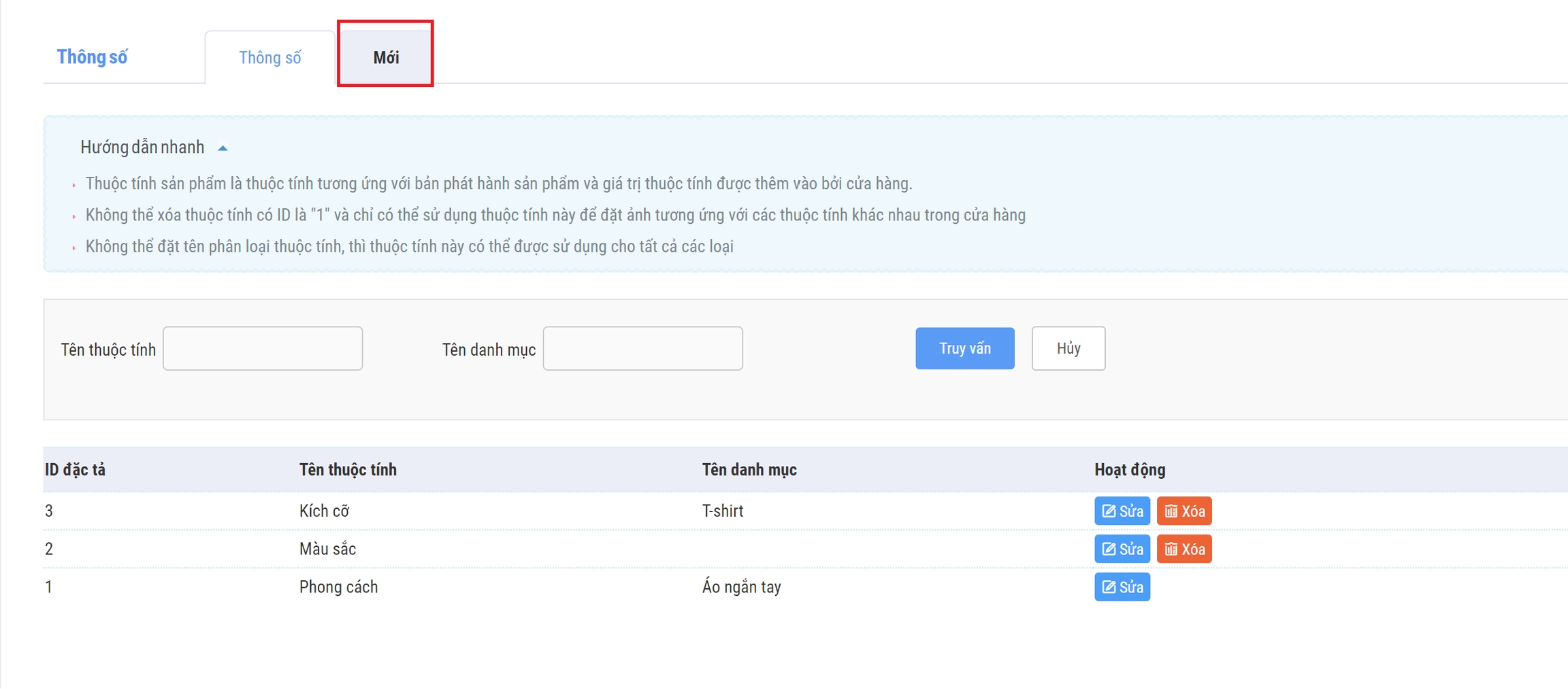Open the Mới tab
Screen dimensions: 1568x689
pyautogui.click(x=385, y=58)
